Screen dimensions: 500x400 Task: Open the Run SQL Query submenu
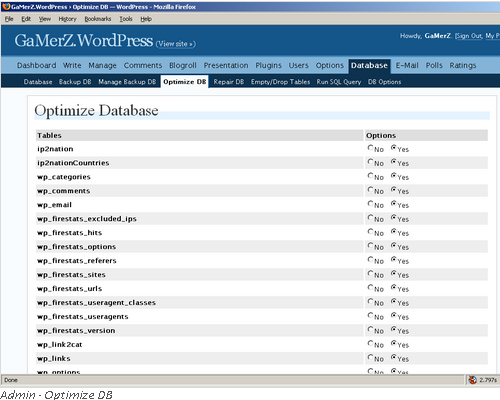tap(339, 82)
